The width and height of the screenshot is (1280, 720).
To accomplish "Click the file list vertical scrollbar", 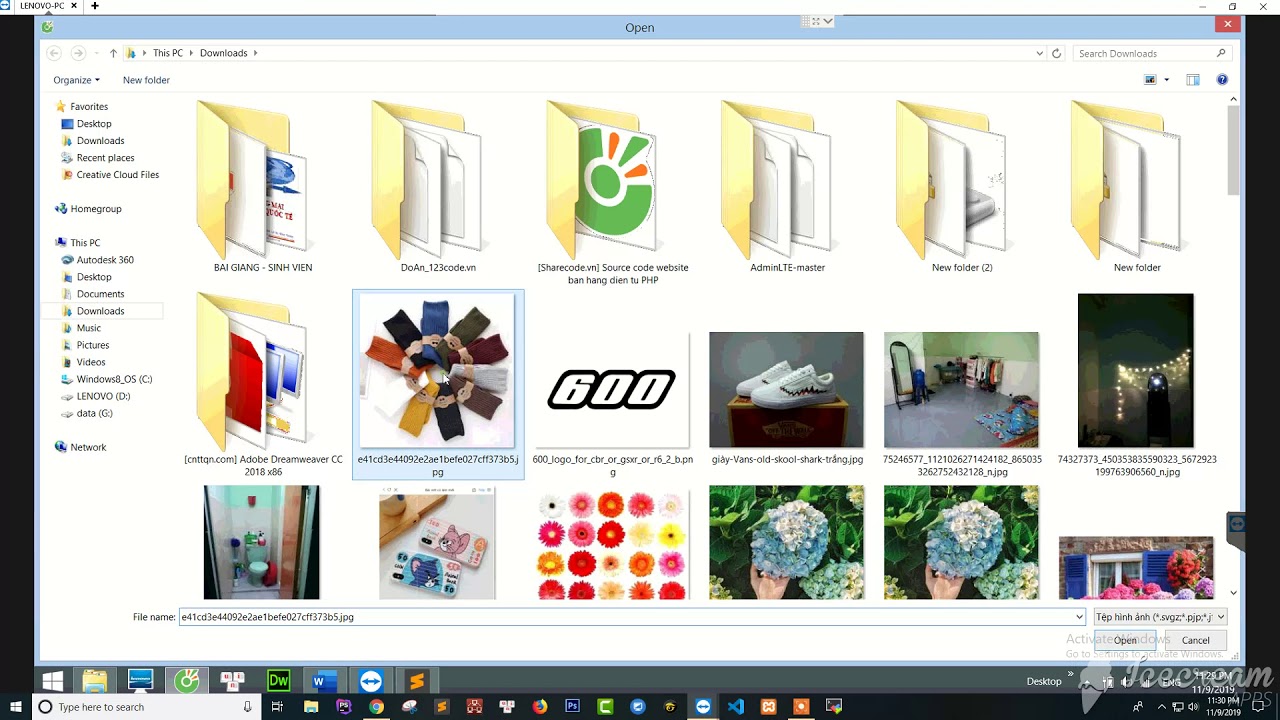I will coord(1233,150).
